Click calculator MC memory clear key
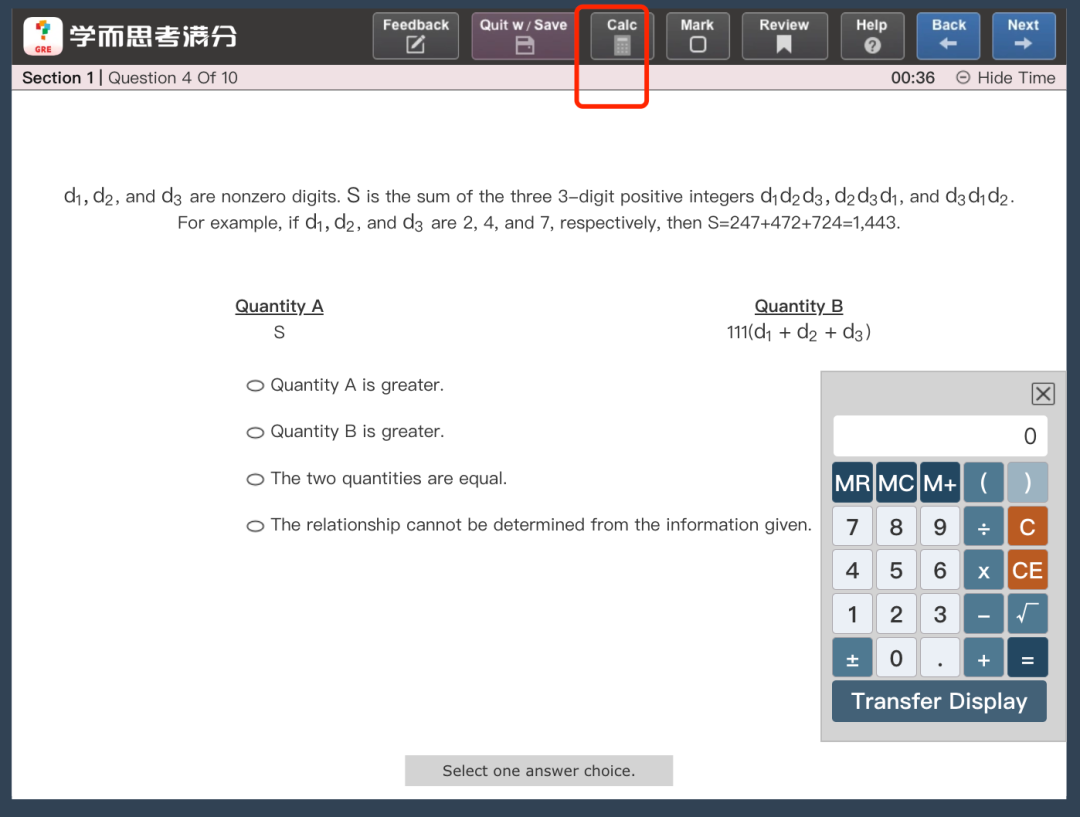 pyautogui.click(x=896, y=483)
